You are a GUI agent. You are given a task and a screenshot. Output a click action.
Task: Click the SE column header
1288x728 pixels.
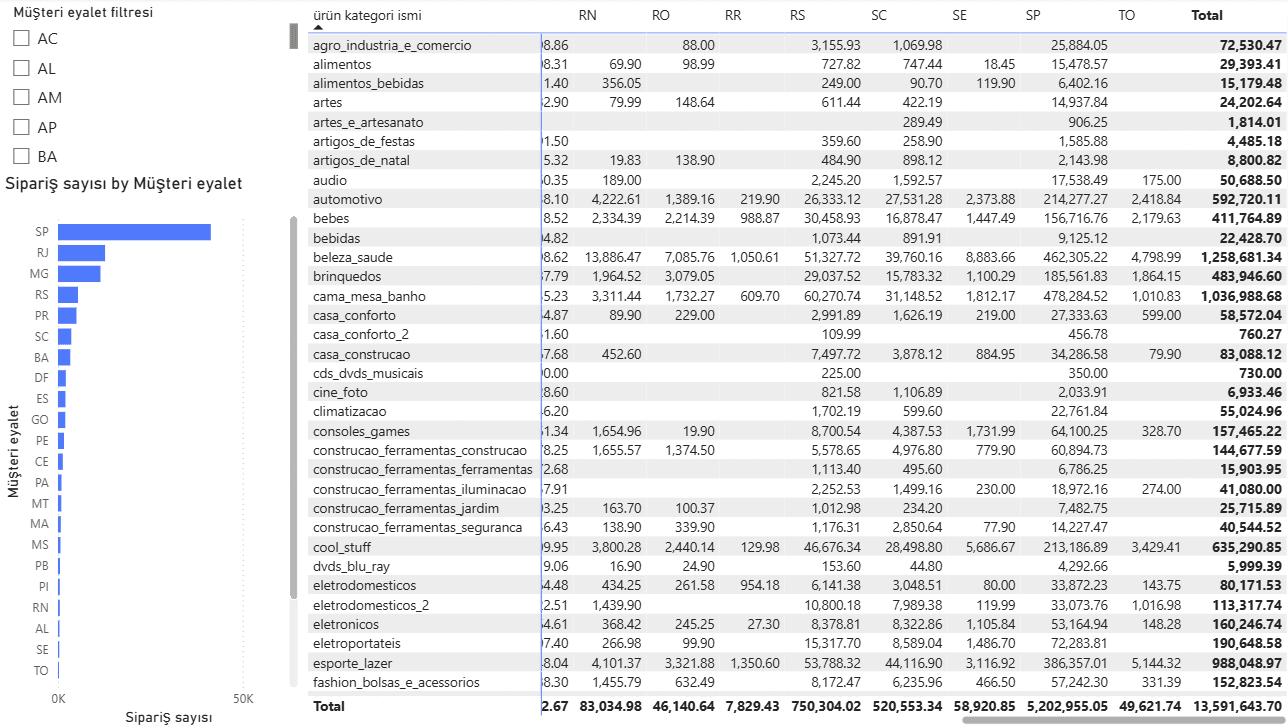point(960,15)
